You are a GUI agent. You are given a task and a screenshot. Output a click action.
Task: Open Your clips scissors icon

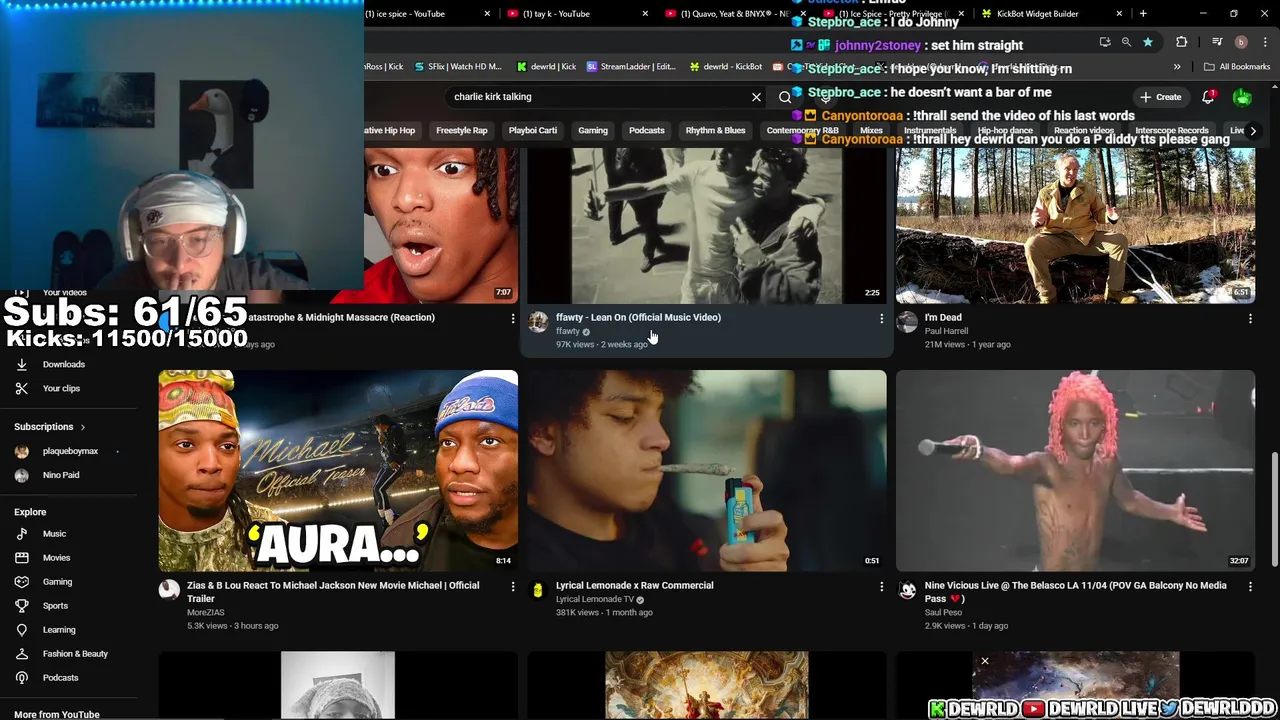point(22,388)
